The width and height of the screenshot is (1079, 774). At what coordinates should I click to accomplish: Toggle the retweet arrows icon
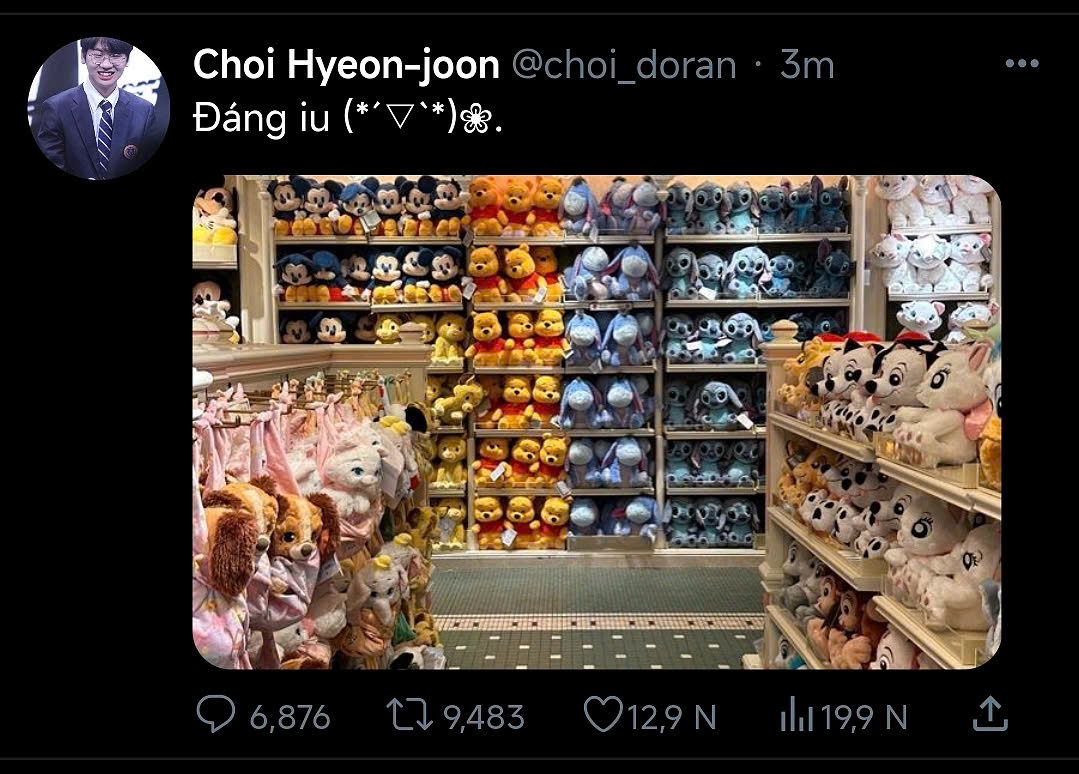pos(409,714)
